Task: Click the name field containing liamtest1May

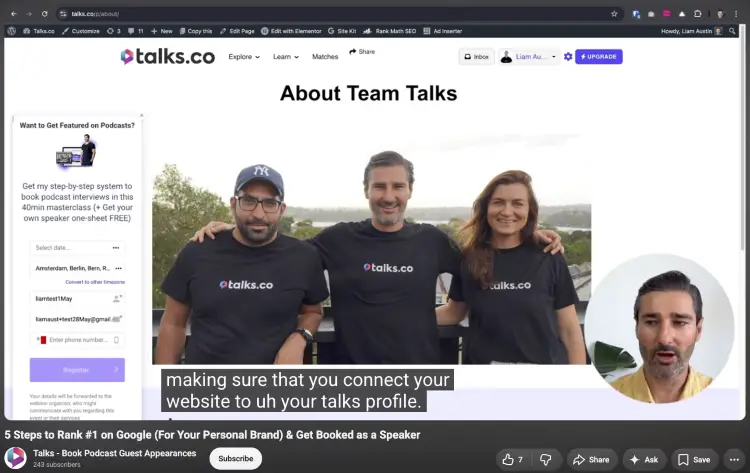Action: 77,298
